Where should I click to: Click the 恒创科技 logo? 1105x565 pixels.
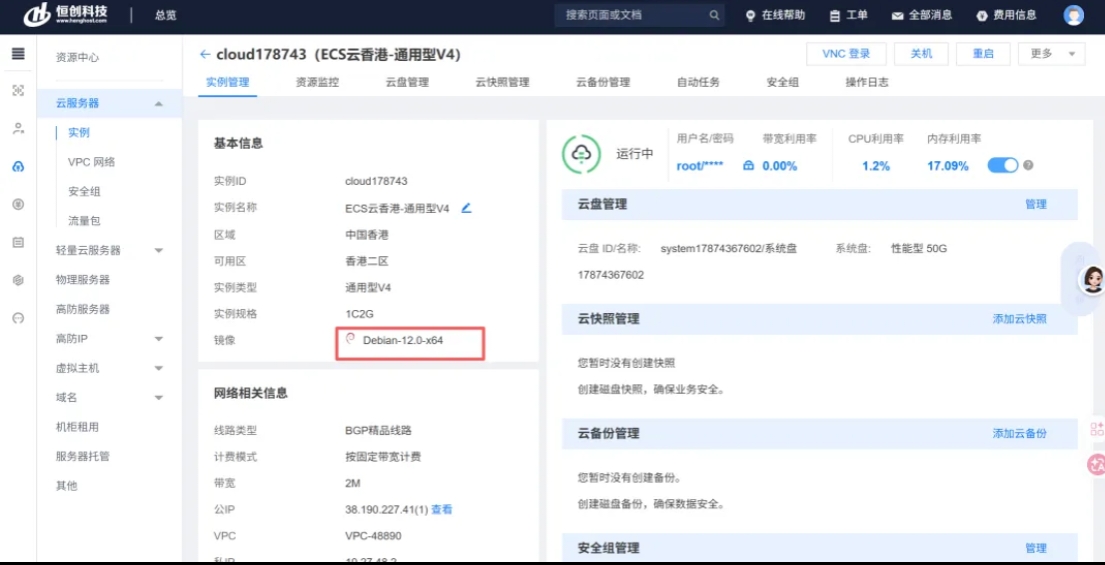click(x=67, y=15)
